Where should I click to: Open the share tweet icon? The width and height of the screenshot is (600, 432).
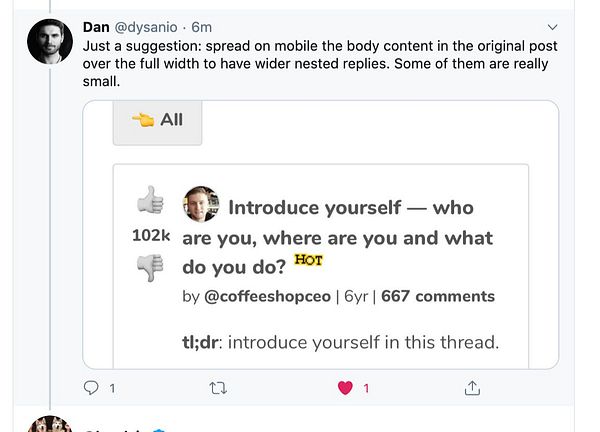click(473, 388)
